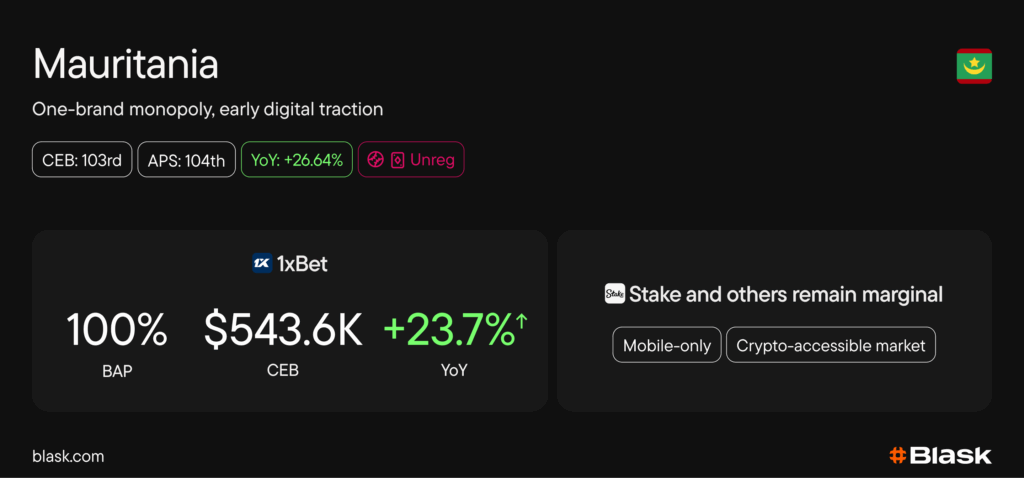This screenshot has width=1024, height=478.
Task: Click the 1xBet logo icon
Action: 262,264
